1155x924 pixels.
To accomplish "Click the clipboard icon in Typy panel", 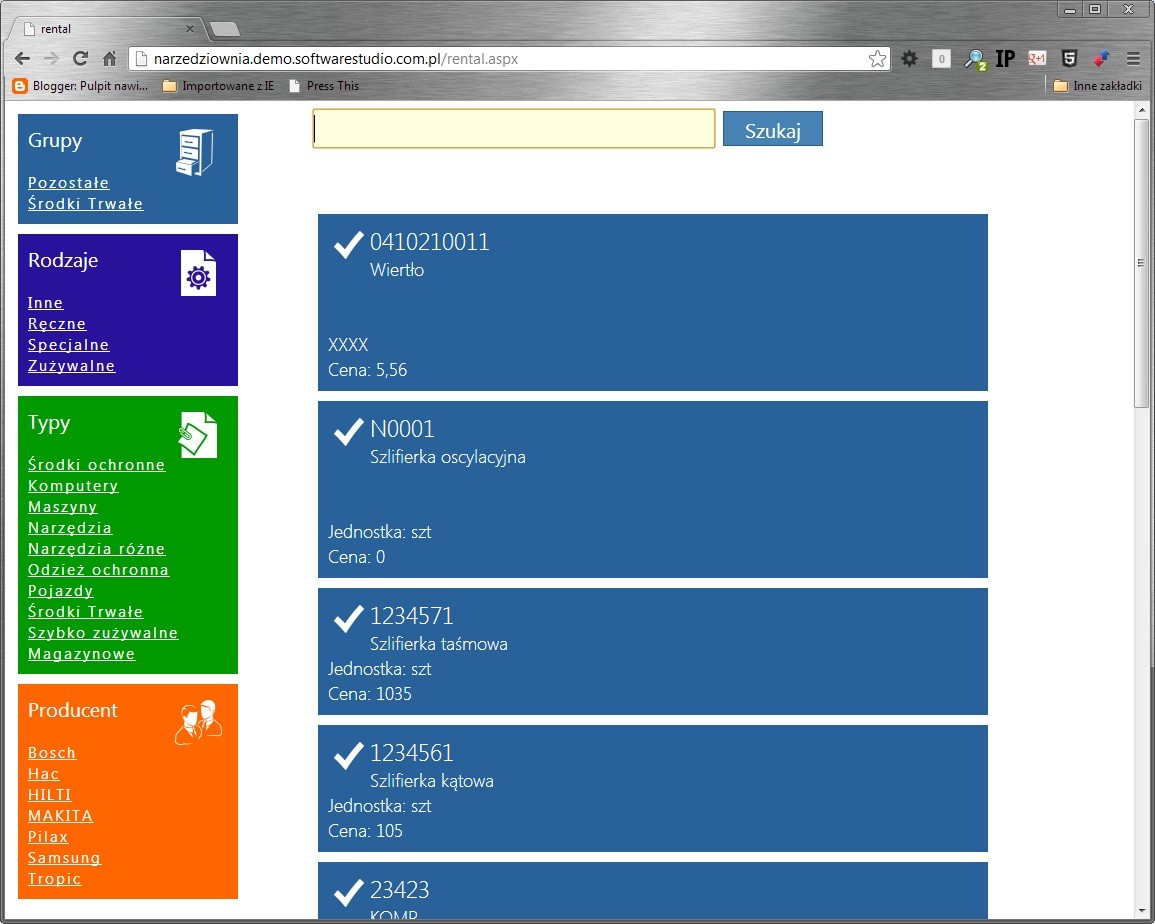I will click(198, 435).
